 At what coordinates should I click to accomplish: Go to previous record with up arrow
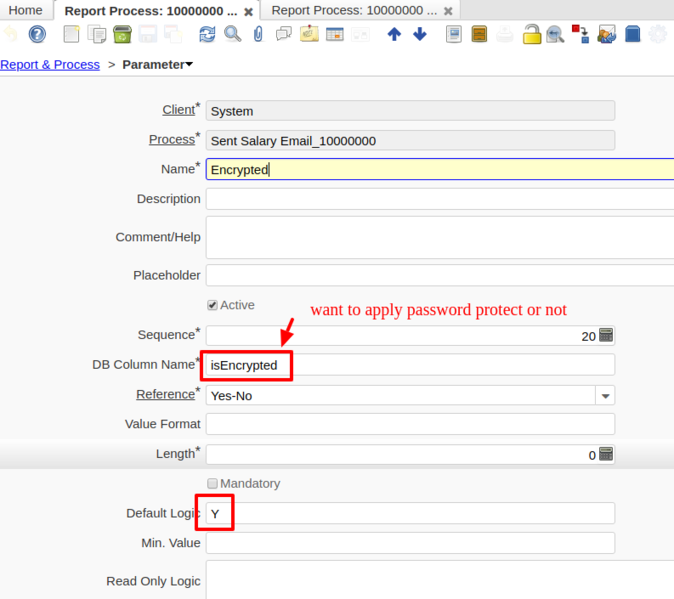tap(394, 35)
